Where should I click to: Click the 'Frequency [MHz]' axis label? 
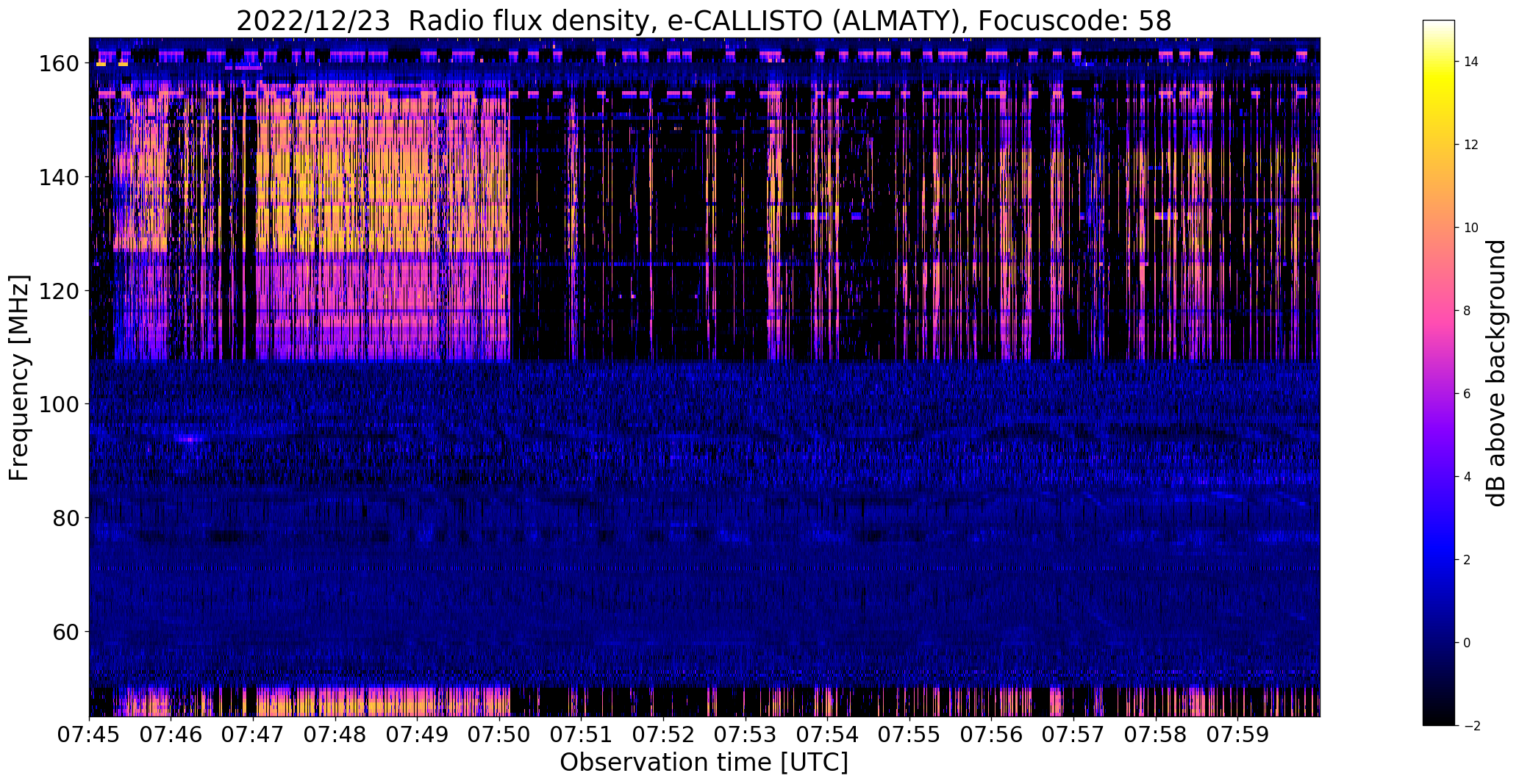19,378
